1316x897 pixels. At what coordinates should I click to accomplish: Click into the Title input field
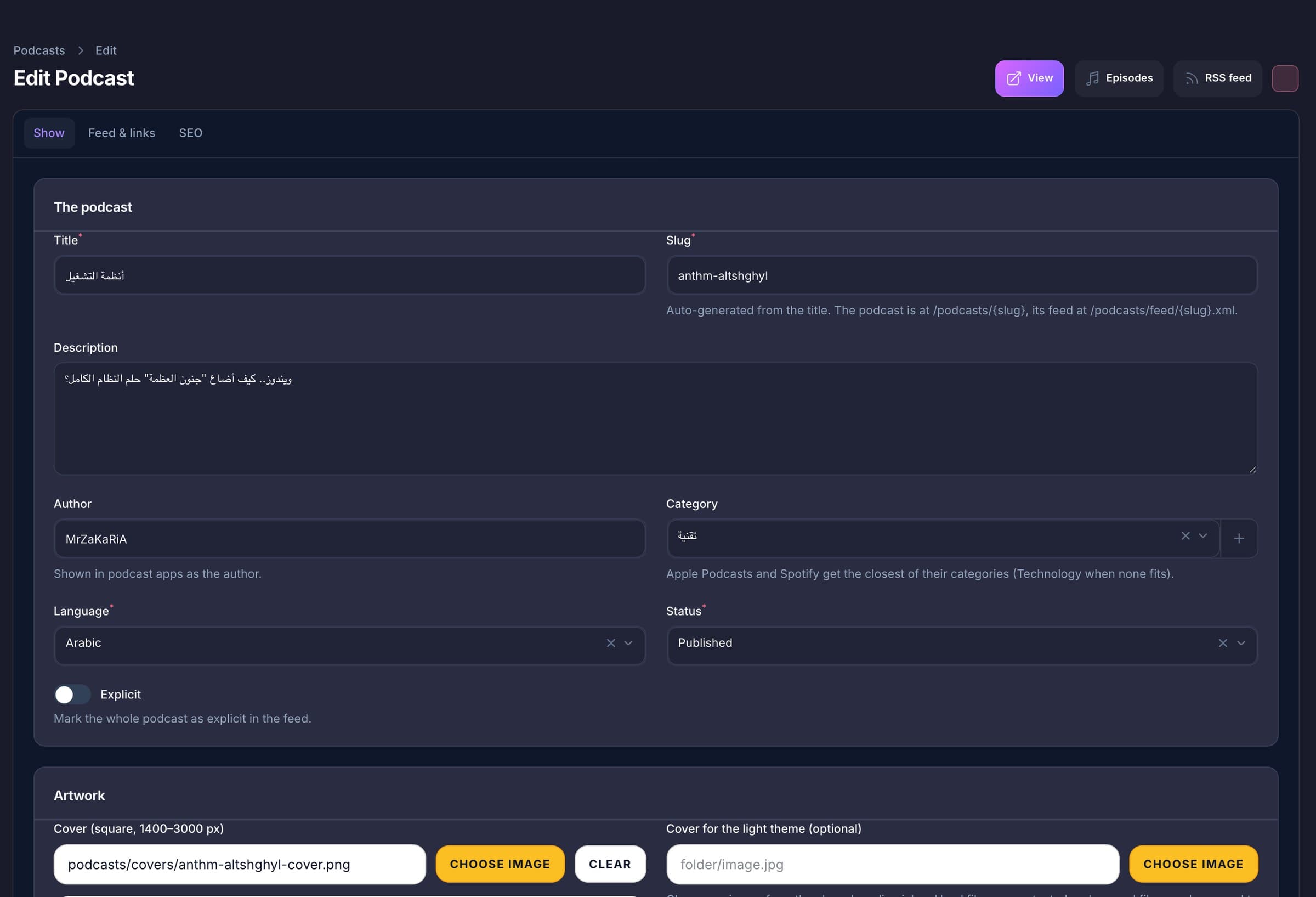click(349, 275)
